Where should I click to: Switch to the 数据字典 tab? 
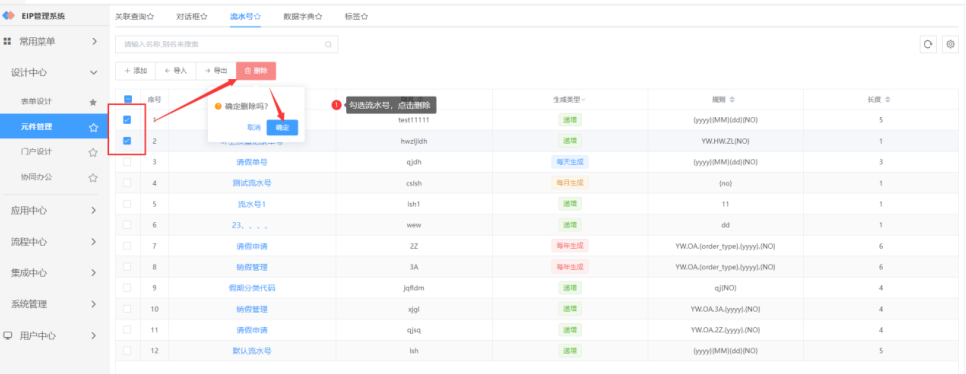coord(302,17)
